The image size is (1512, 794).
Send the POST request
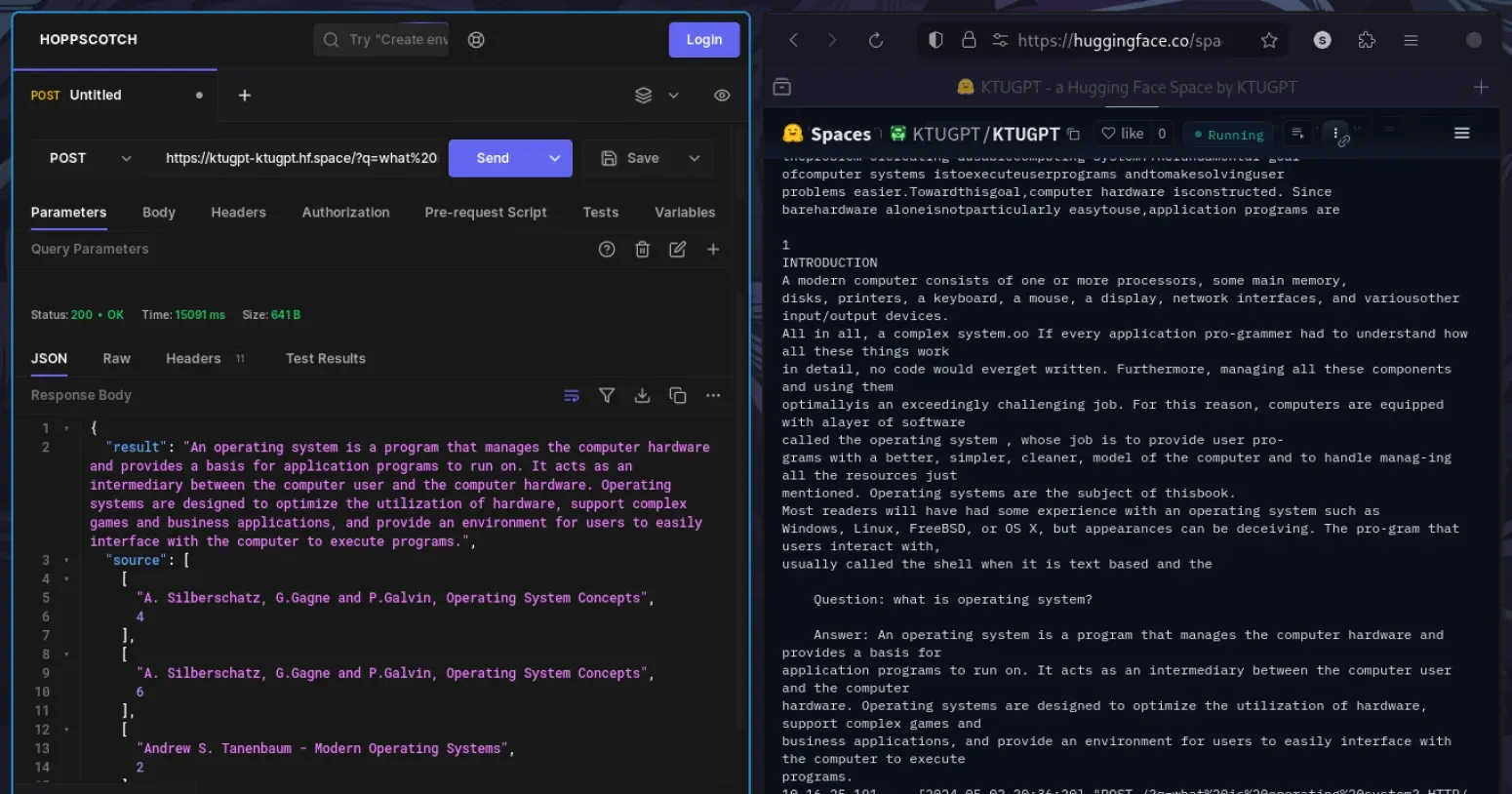pyautogui.click(x=493, y=158)
